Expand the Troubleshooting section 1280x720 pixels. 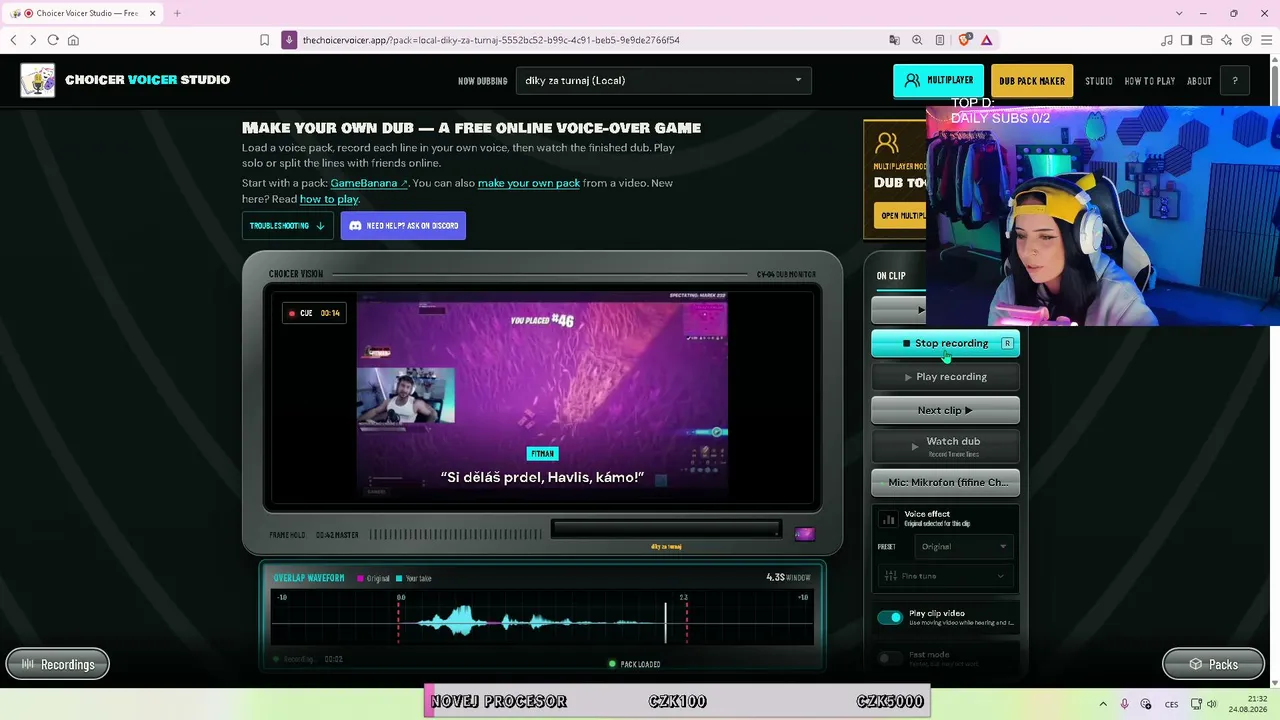(287, 226)
